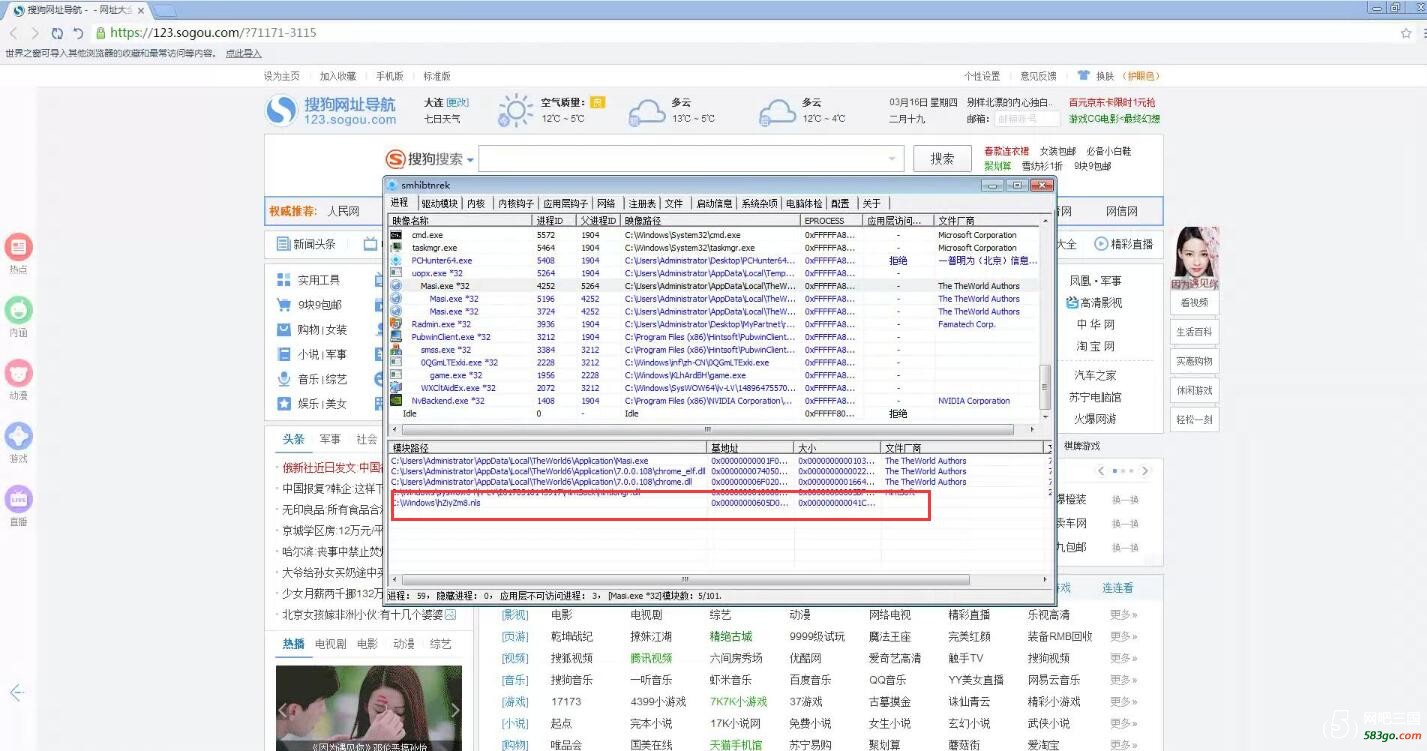Click the Radmin.exe process icon
The width and height of the screenshot is (1427, 751).
coord(396,324)
